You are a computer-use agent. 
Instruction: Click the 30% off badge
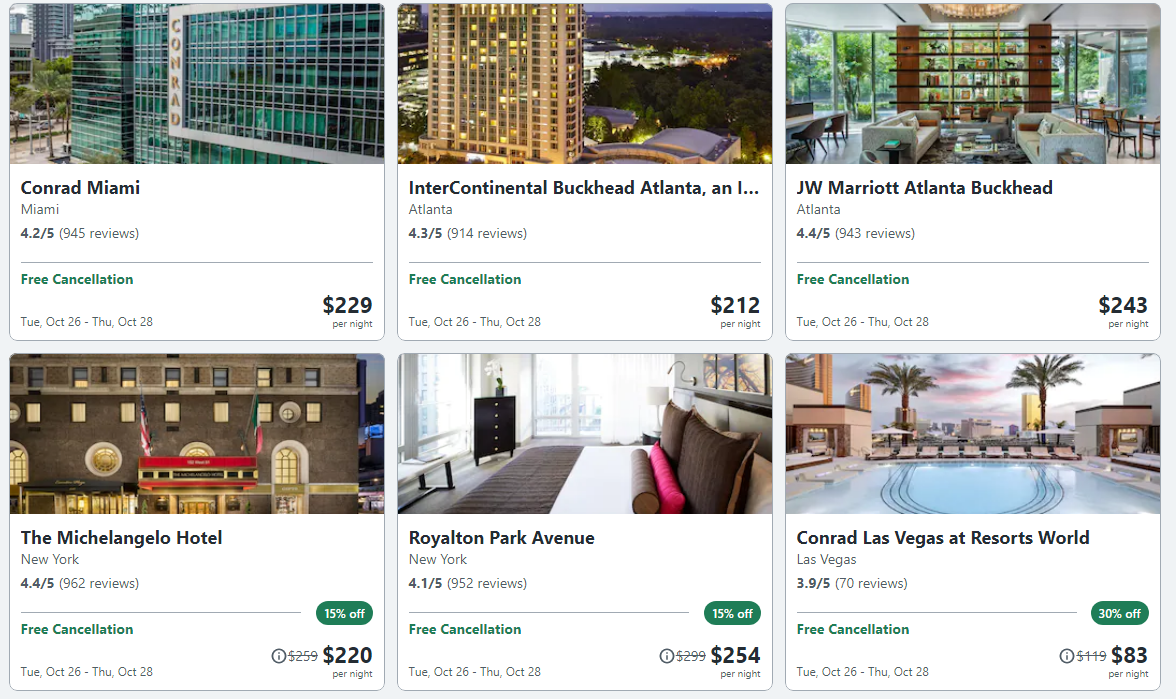(1120, 614)
